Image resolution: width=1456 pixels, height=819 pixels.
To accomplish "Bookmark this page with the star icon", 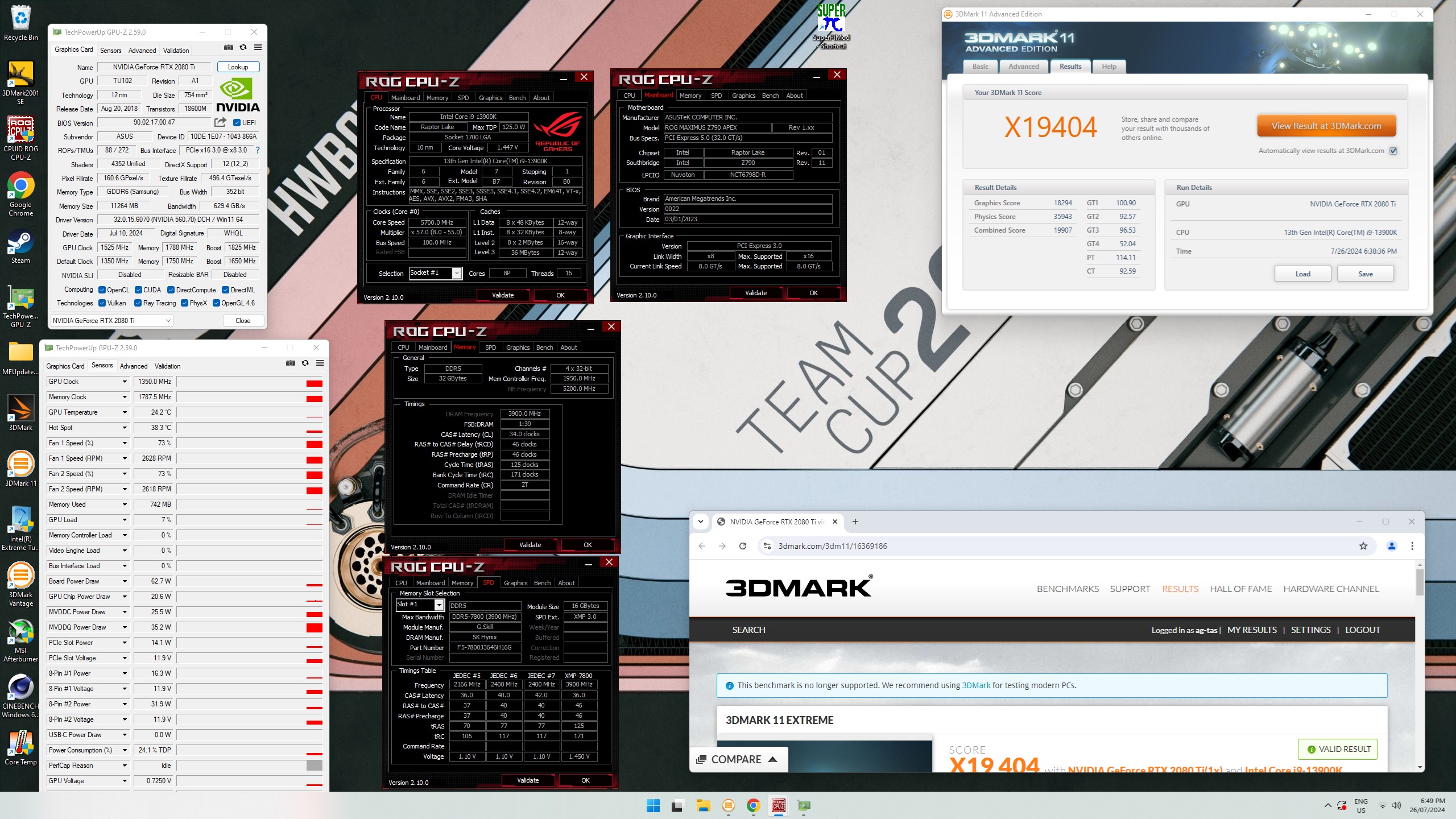I will click(1363, 546).
